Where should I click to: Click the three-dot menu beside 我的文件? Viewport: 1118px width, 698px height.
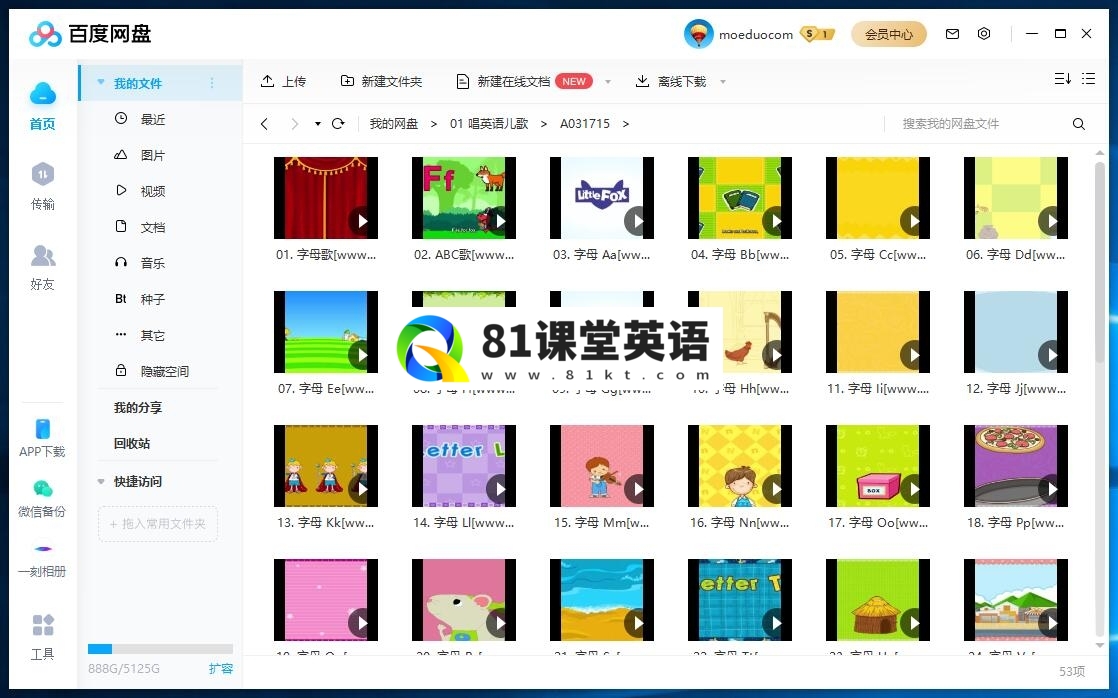212,83
